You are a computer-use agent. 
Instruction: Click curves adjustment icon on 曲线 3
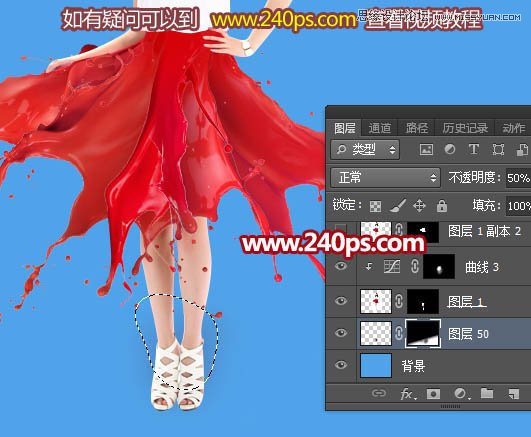point(392,267)
